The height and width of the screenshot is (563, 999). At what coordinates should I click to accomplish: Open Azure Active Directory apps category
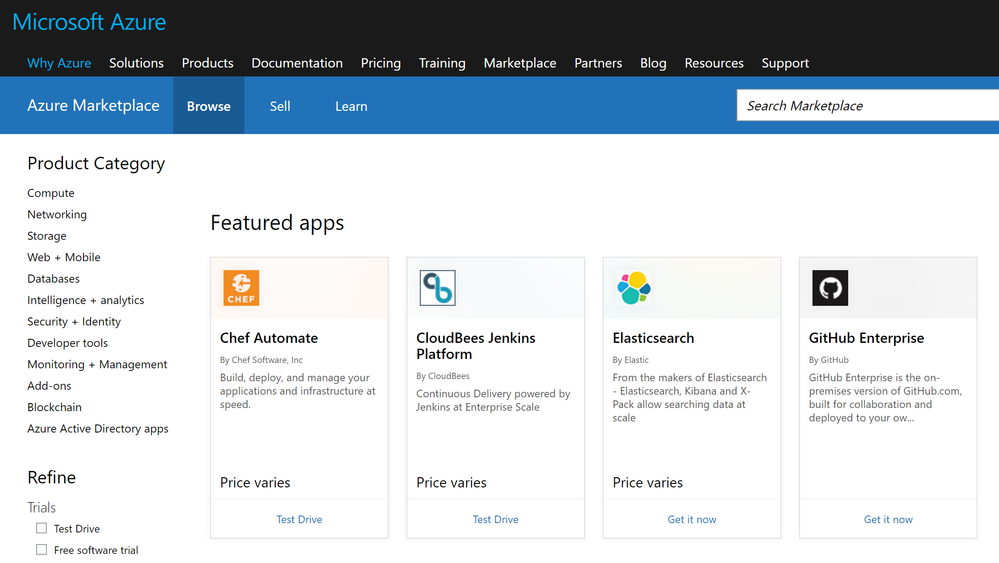[98, 429]
